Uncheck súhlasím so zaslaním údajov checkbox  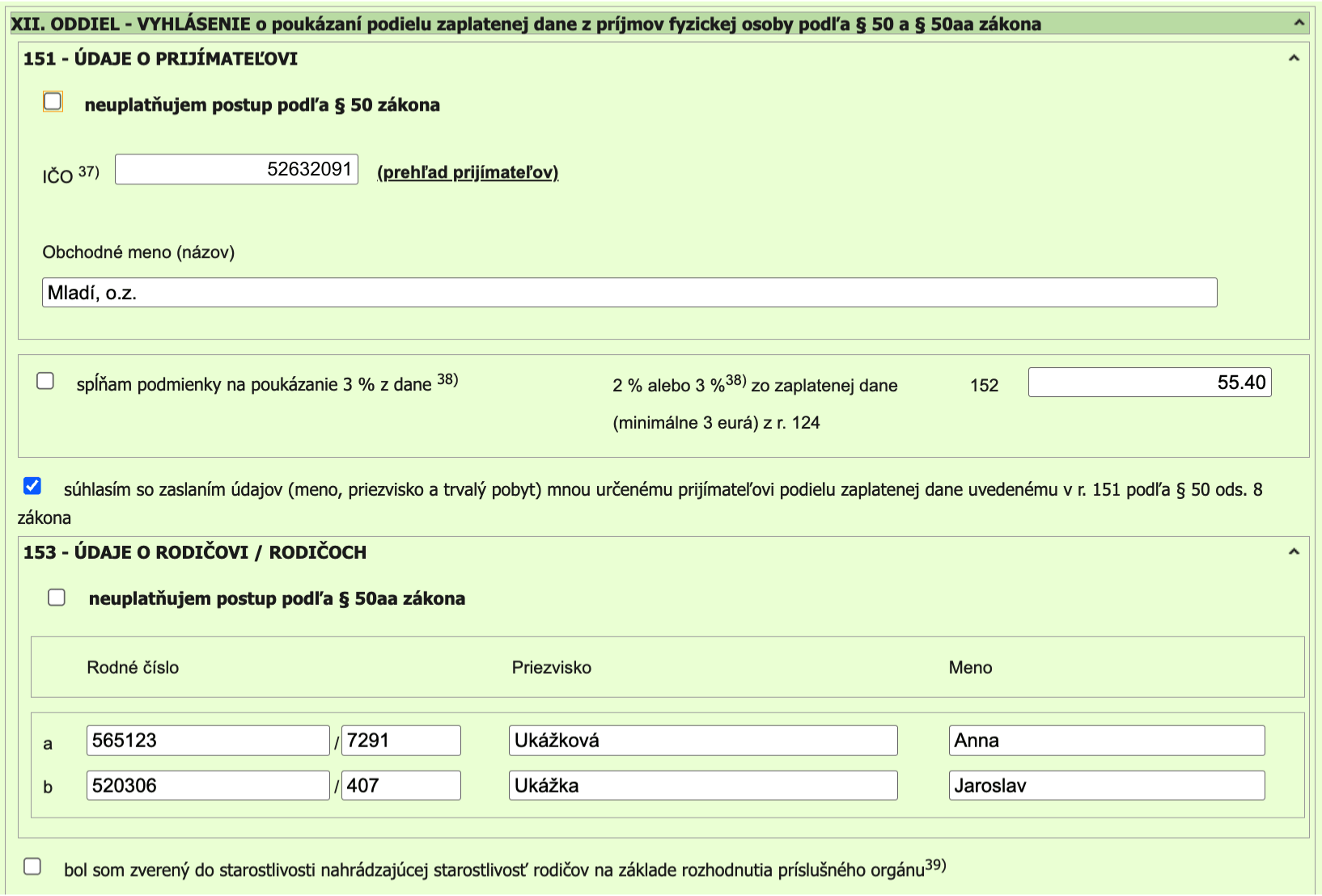[x=32, y=486]
